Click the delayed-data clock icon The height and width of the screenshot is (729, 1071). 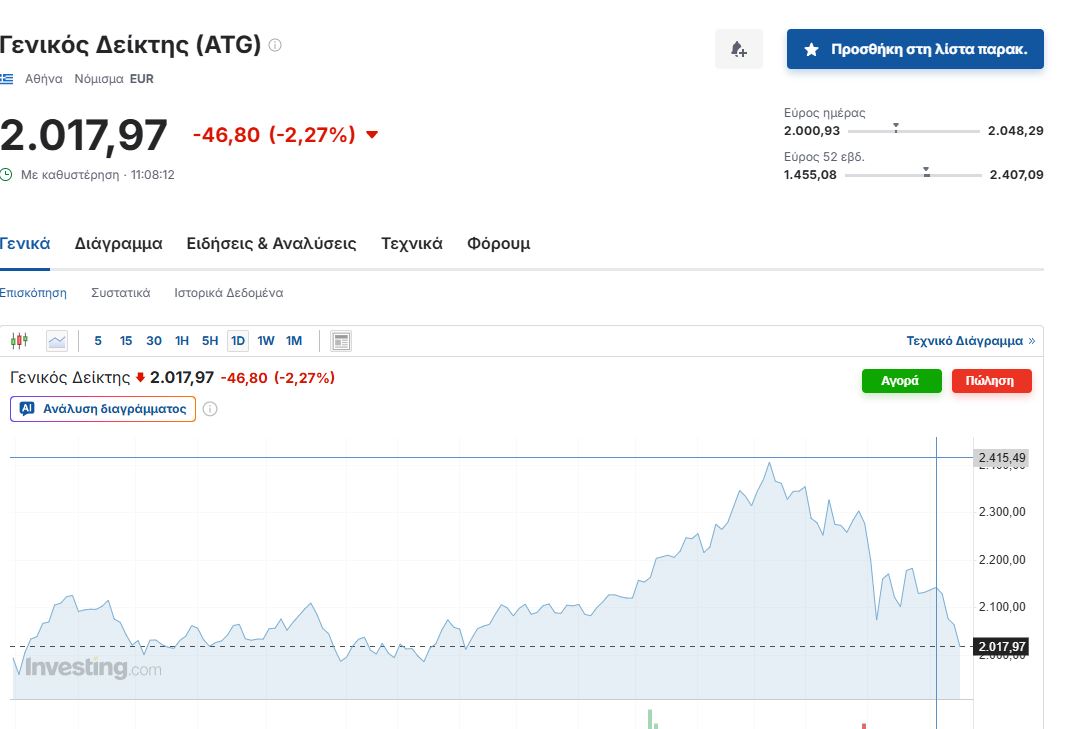pyautogui.click(x=6, y=175)
